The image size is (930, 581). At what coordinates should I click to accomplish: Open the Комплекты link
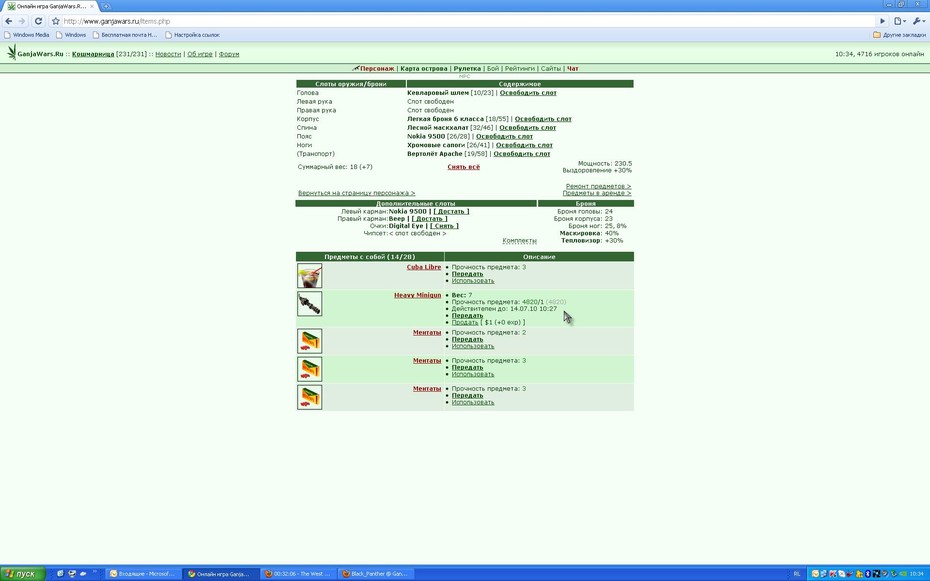(520, 241)
